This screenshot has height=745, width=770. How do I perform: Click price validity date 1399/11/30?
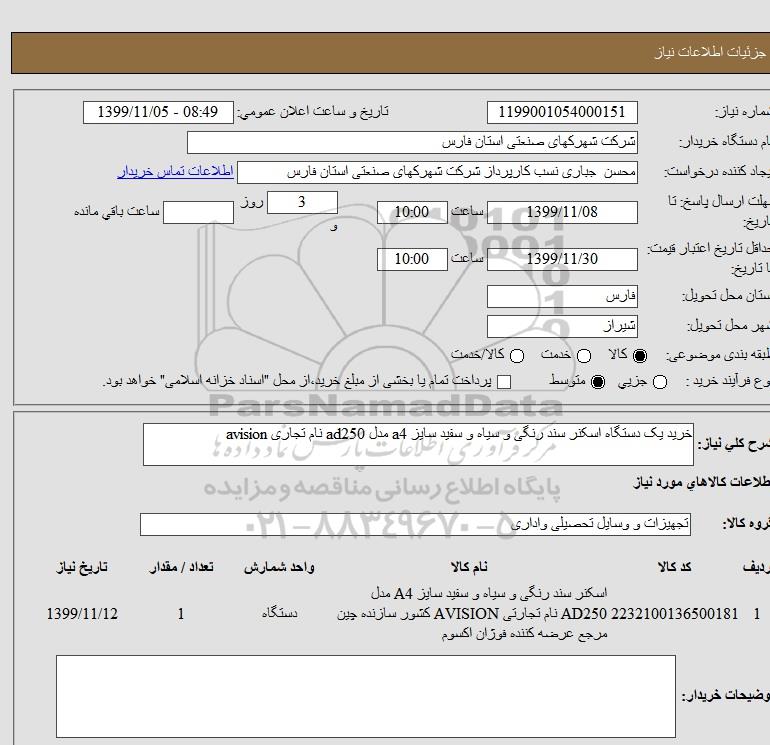[x=562, y=259]
